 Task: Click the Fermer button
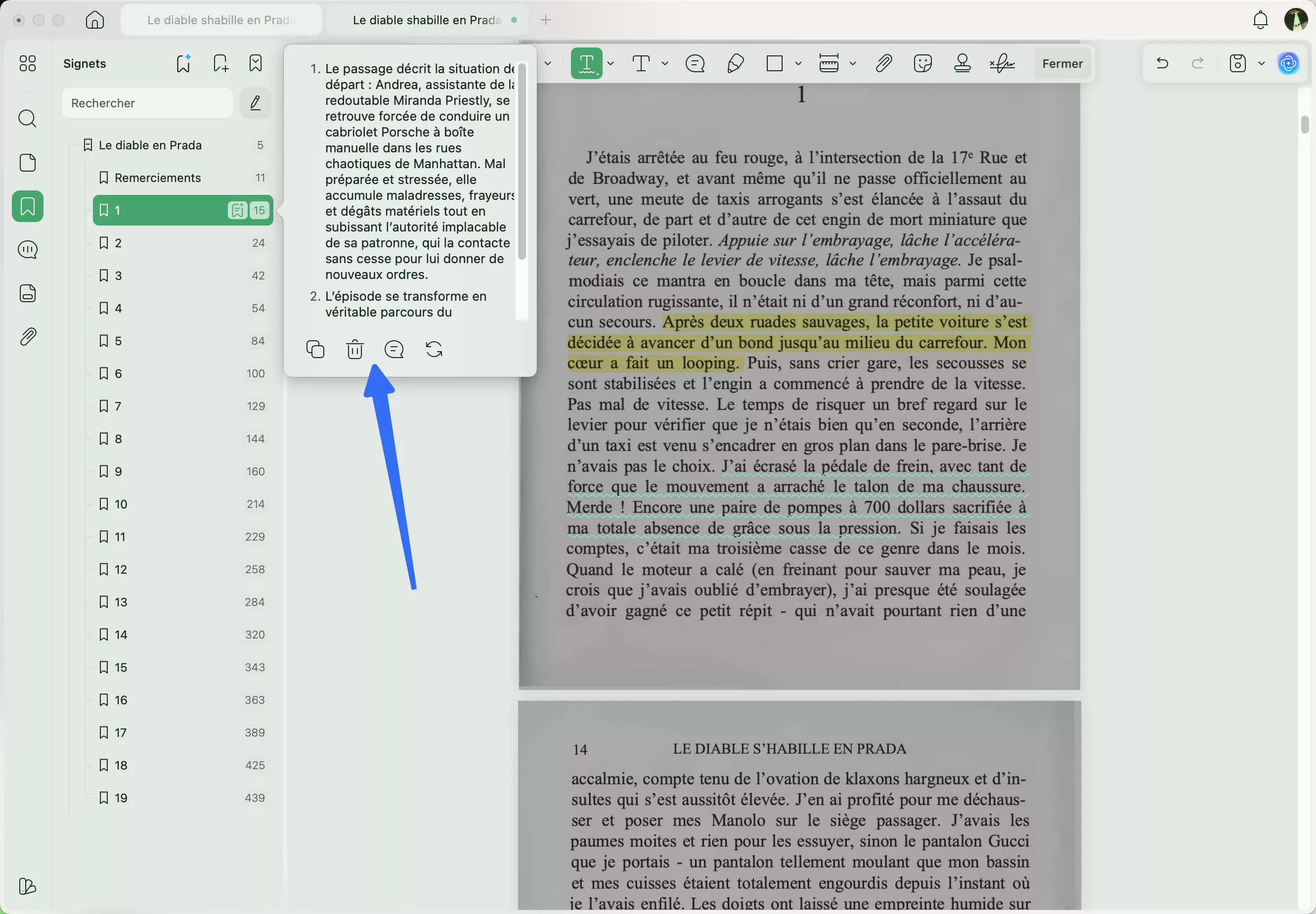1062,64
